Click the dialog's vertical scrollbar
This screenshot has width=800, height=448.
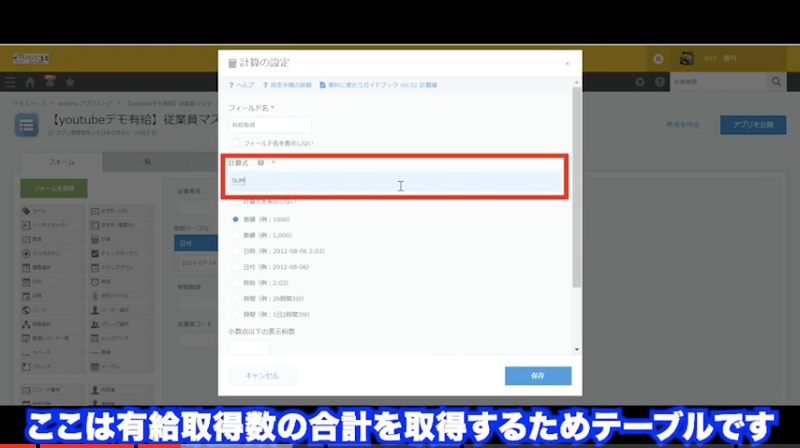pos(575,190)
